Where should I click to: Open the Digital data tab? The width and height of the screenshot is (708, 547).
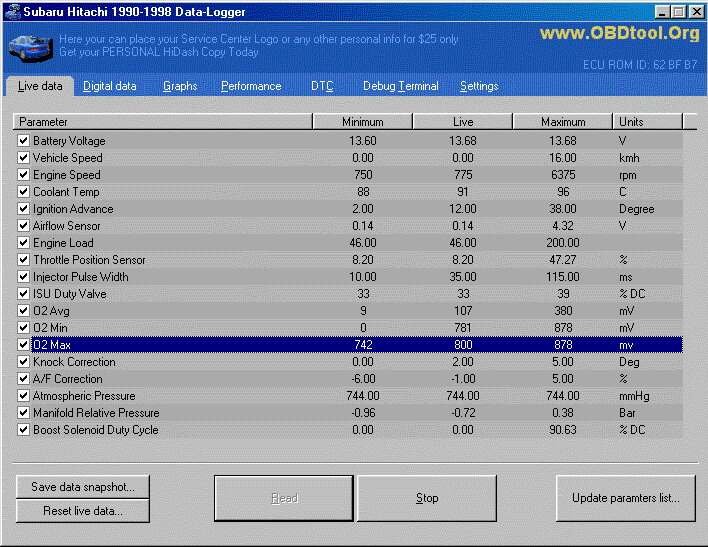pos(110,86)
